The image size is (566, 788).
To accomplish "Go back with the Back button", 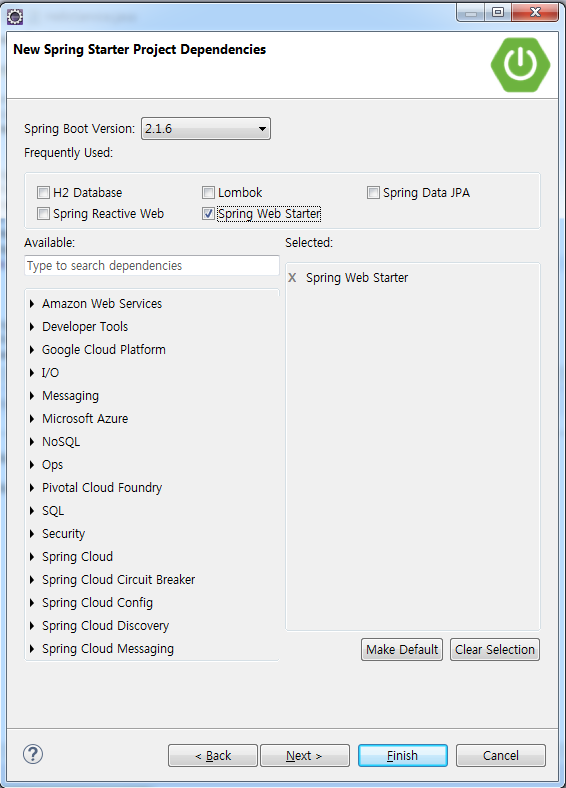I will [x=213, y=755].
